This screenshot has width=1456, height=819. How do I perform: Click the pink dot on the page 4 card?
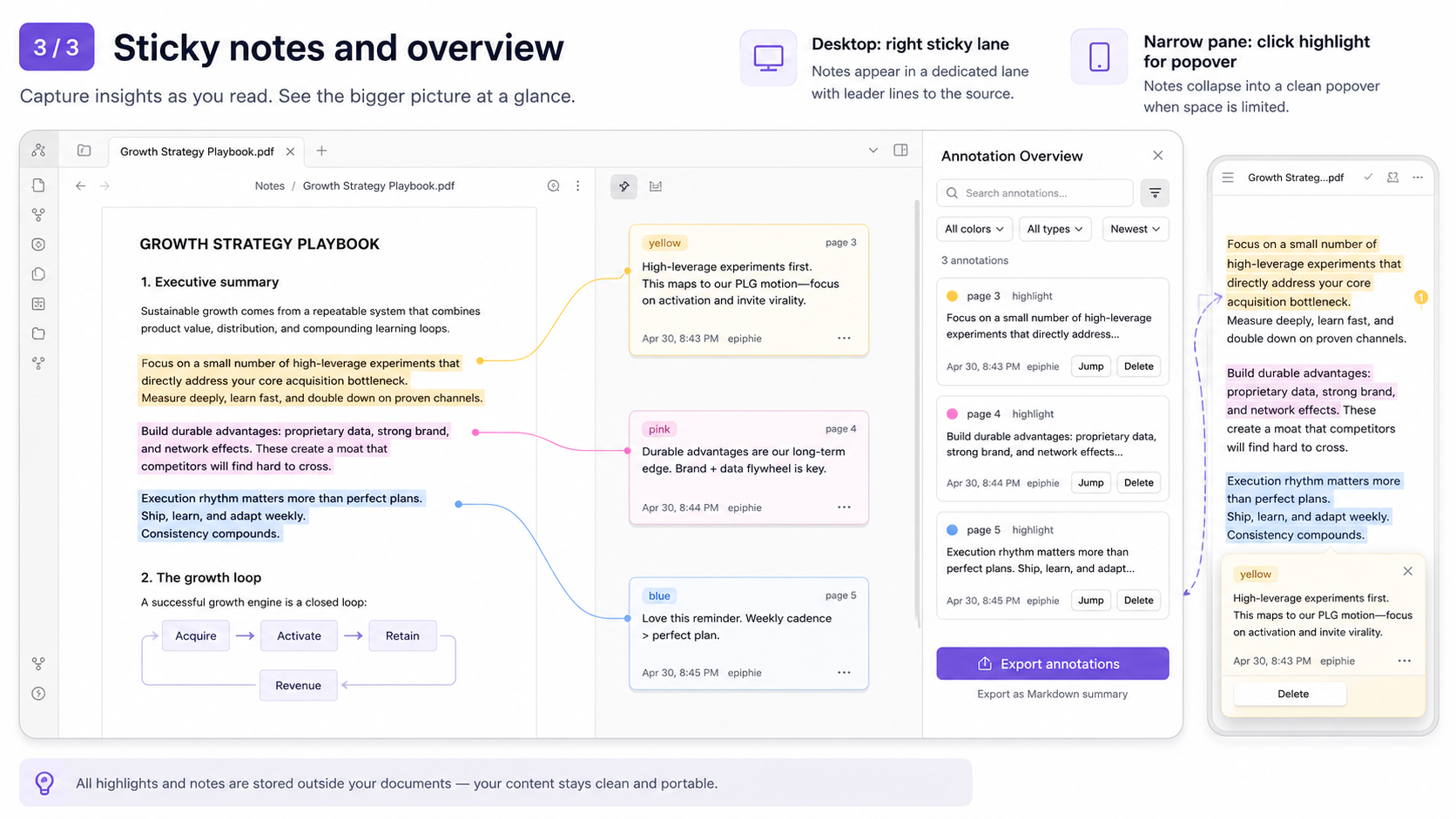pos(952,413)
